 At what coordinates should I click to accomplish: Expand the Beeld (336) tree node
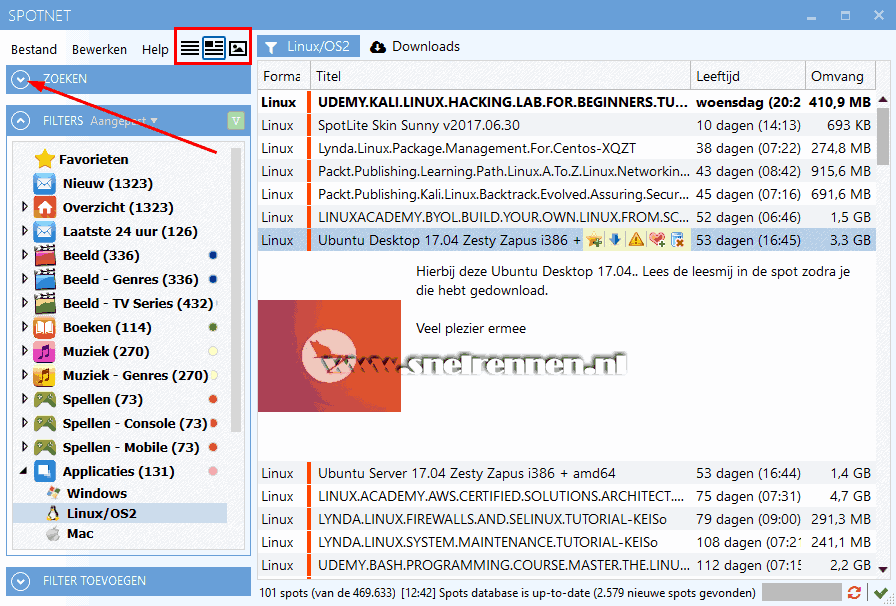coord(25,254)
